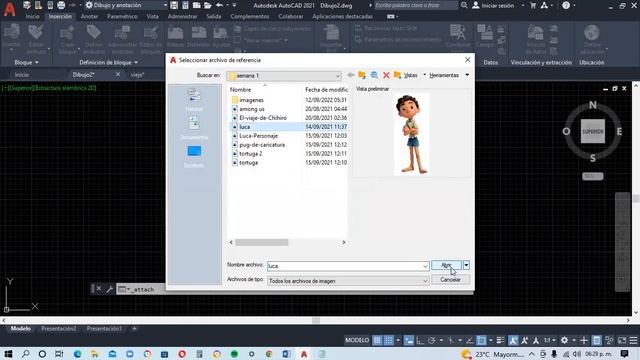Image resolution: width=640 pixels, height=360 pixels.
Task: Switch to the Presentación2 layout tab
Action: click(x=58, y=329)
